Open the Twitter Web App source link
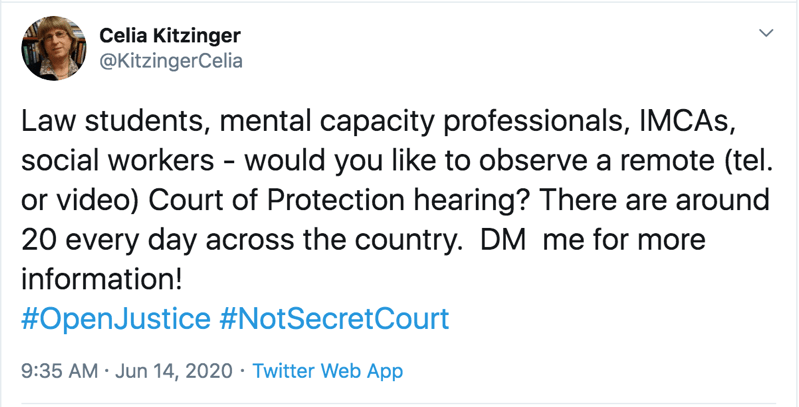The width and height of the screenshot is (799, 407). pos(328,371)
